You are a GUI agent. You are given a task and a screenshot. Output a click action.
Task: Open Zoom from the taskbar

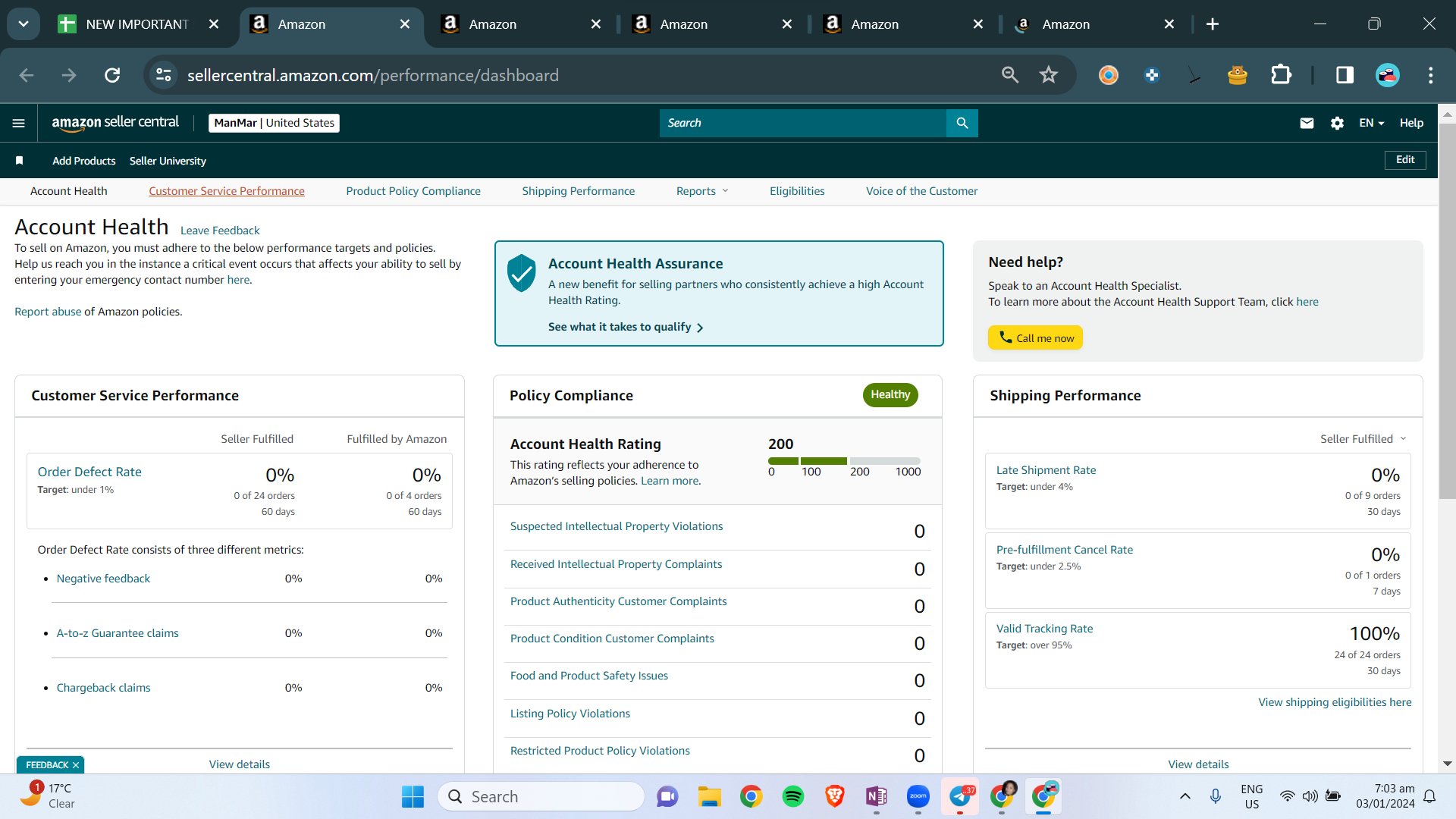[918, 796]
